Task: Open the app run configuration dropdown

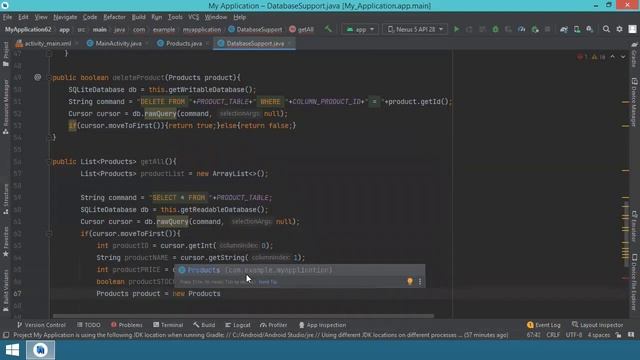Action: [x=360, y=29]
